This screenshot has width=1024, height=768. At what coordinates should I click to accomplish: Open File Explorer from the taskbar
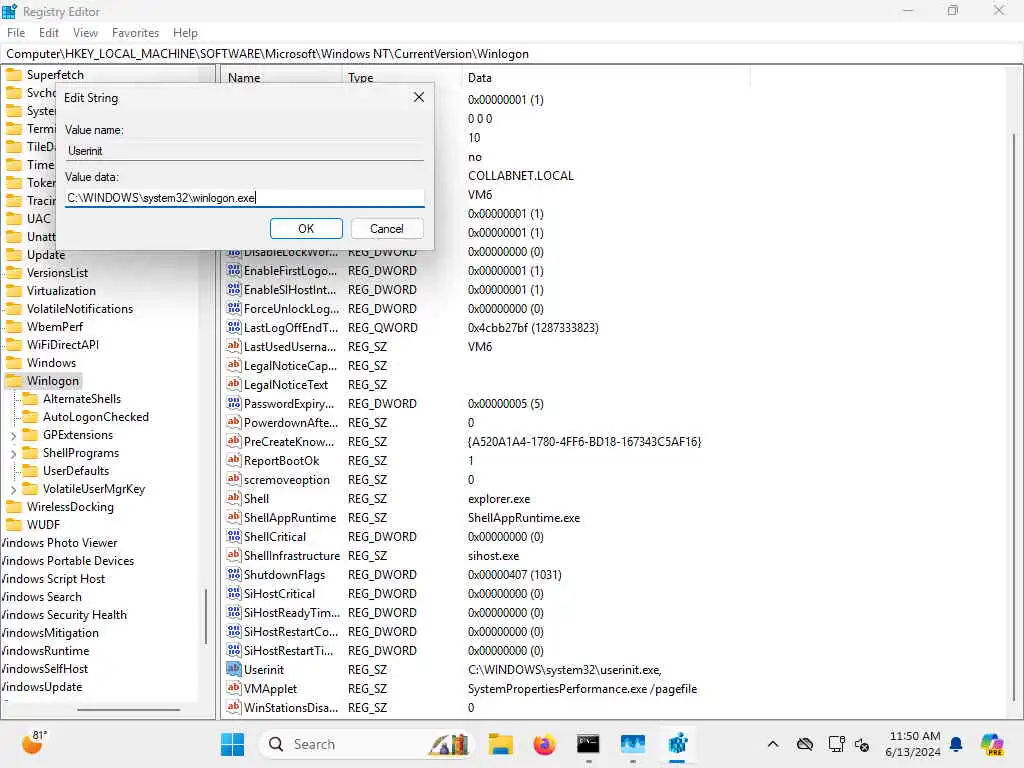[501, 744]
